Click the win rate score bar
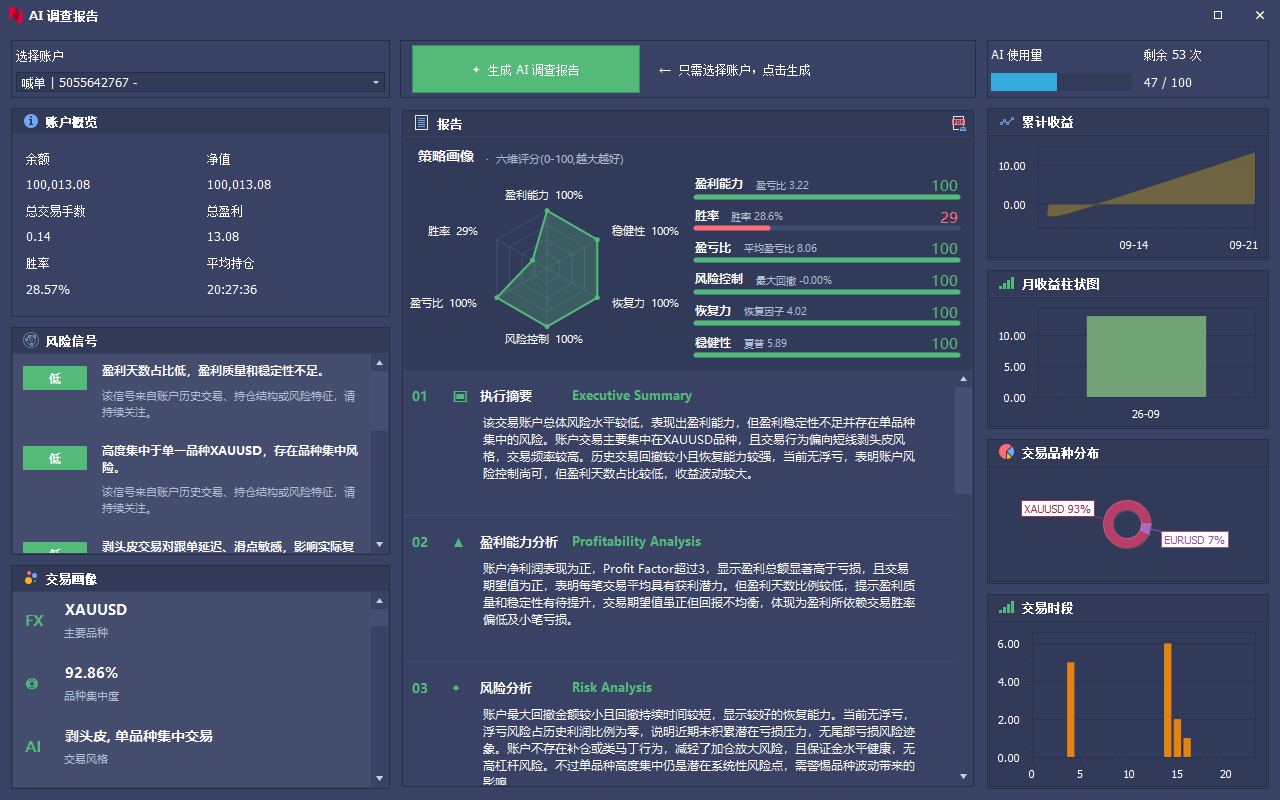This screenshot has width=1280, height=800. click(827, 228)
